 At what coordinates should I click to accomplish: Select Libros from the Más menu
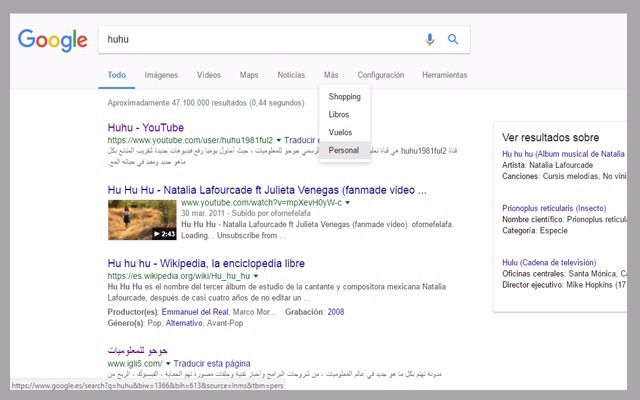tap(339, 115)
